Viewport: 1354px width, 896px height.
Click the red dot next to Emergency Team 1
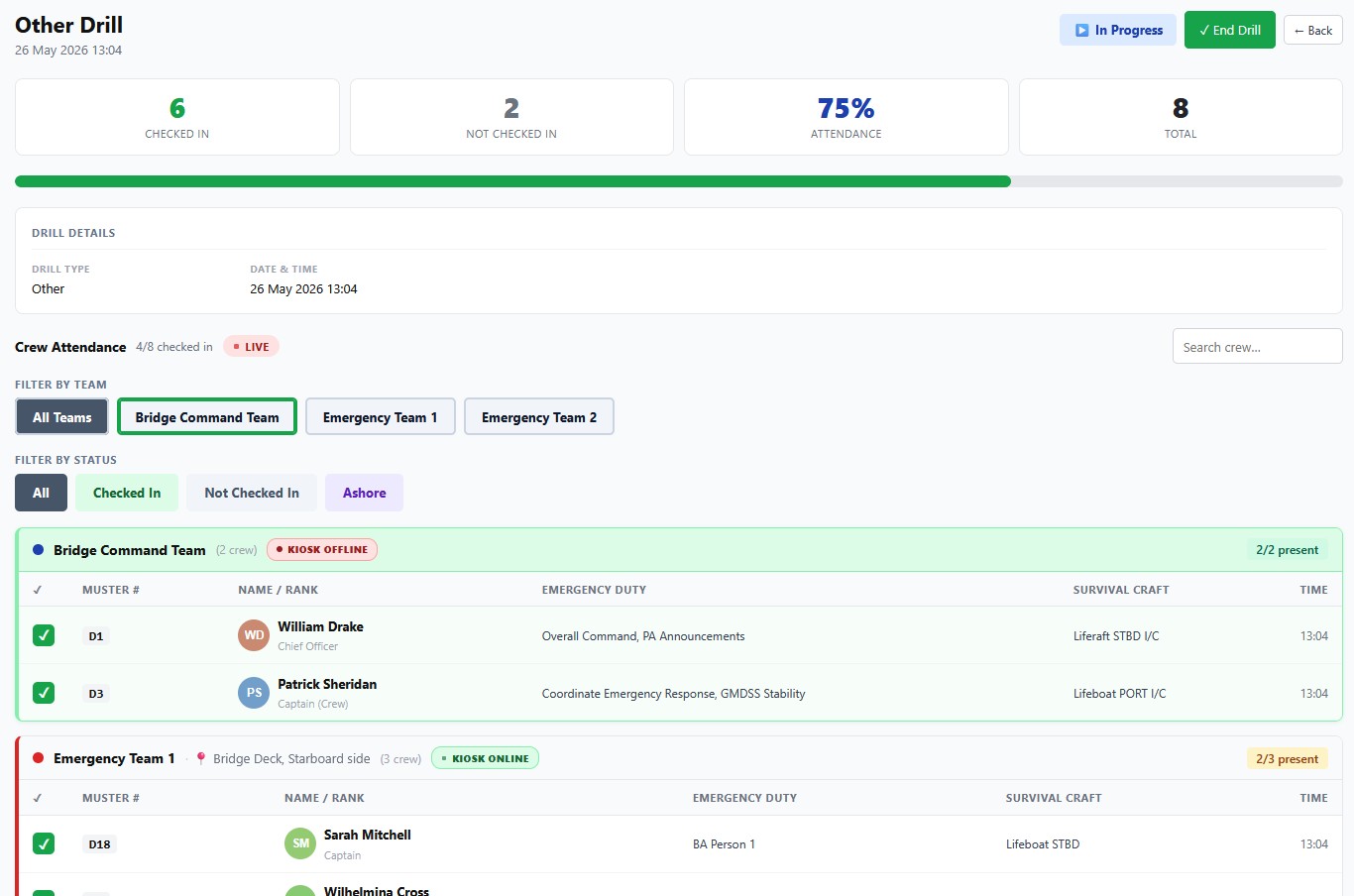point(38,758)
